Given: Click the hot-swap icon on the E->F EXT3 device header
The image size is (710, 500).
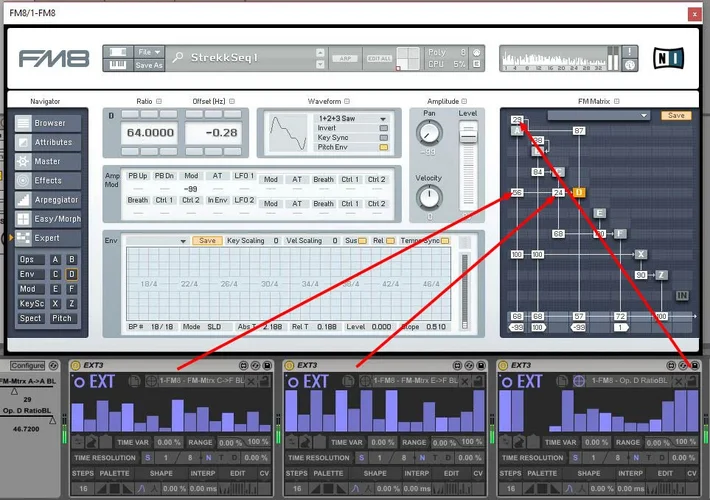Looking at the screenshot, I should (x=469, y=365).
